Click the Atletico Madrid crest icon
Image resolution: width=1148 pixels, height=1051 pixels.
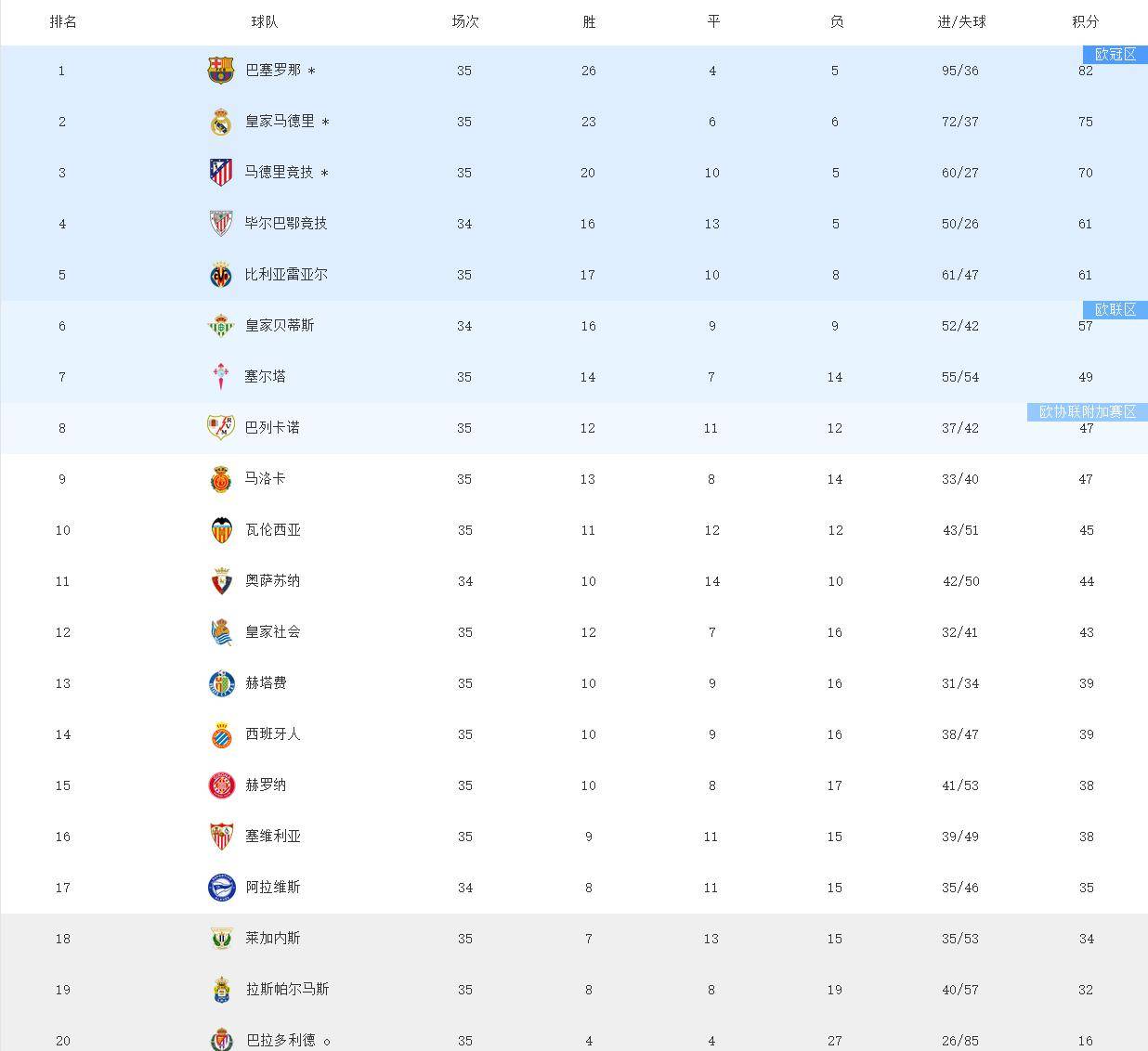click(220, 173)
